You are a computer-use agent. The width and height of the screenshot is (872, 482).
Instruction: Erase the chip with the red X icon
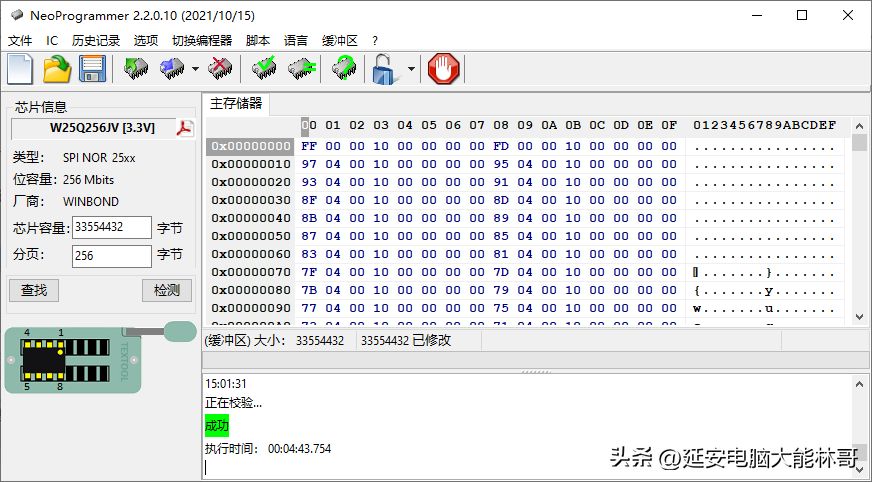click(220, 68)
